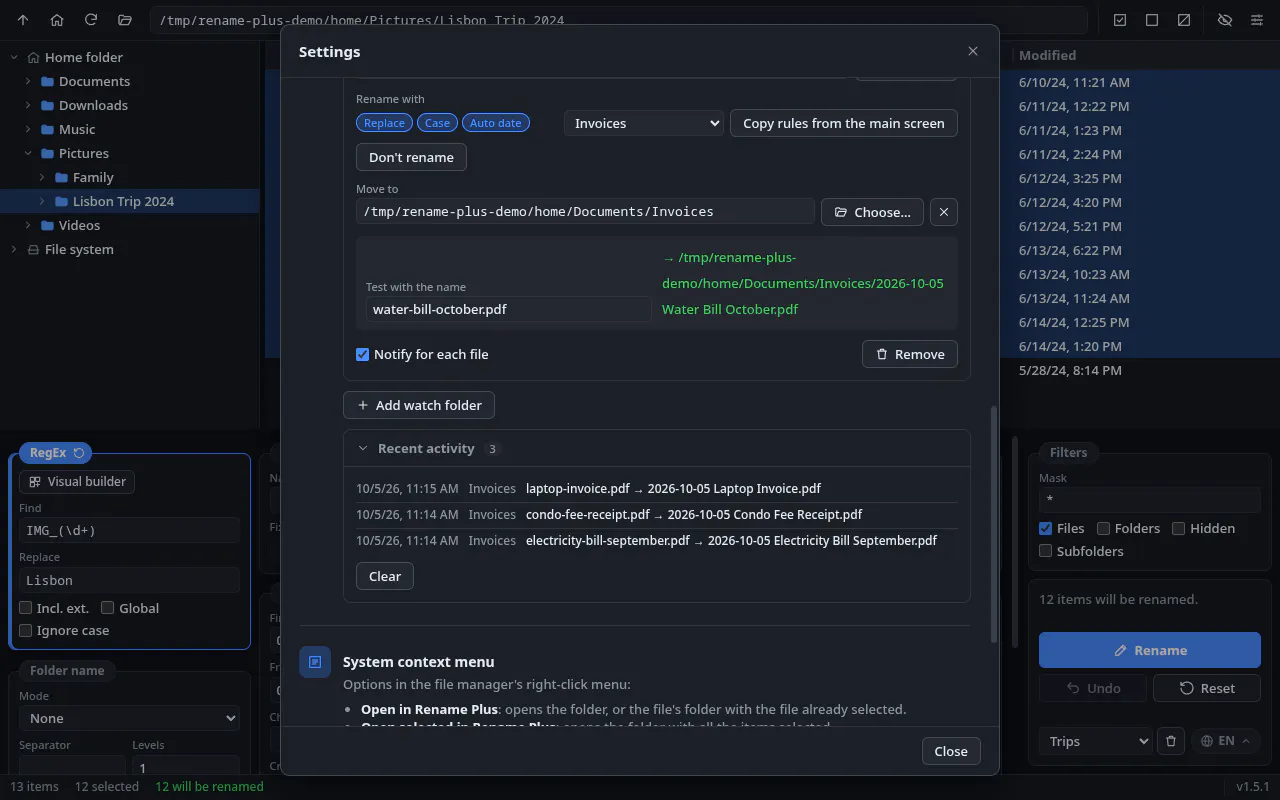The width and height of the screenshot is (1280, 800).
Task: Open the Visual builder for RegEx
Action: pyautogui.click(x=77, y=481)
